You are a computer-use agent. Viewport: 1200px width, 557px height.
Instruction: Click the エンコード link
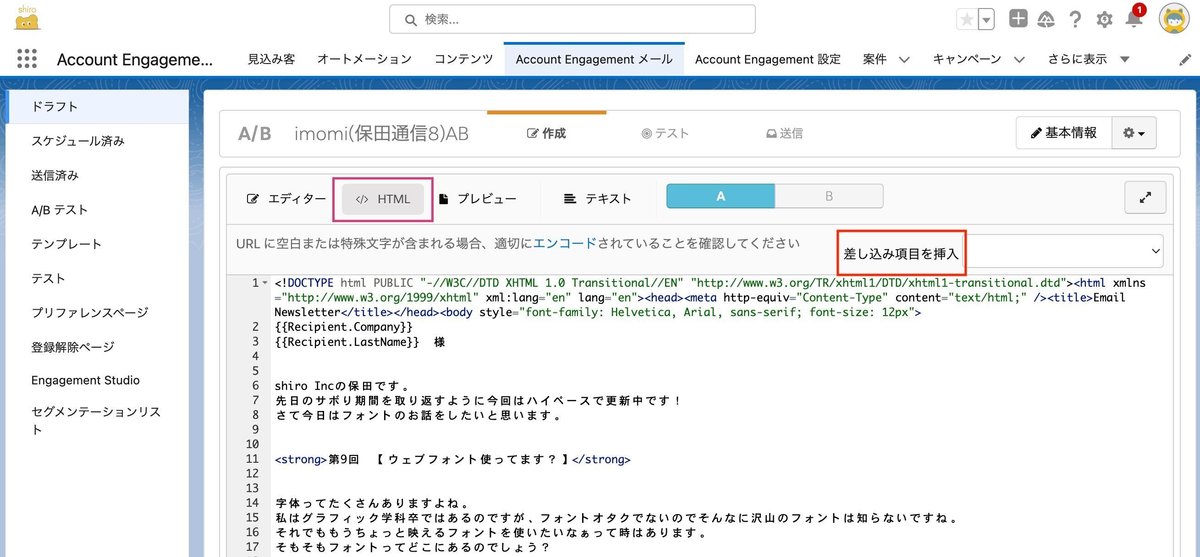tap(566, 243)
